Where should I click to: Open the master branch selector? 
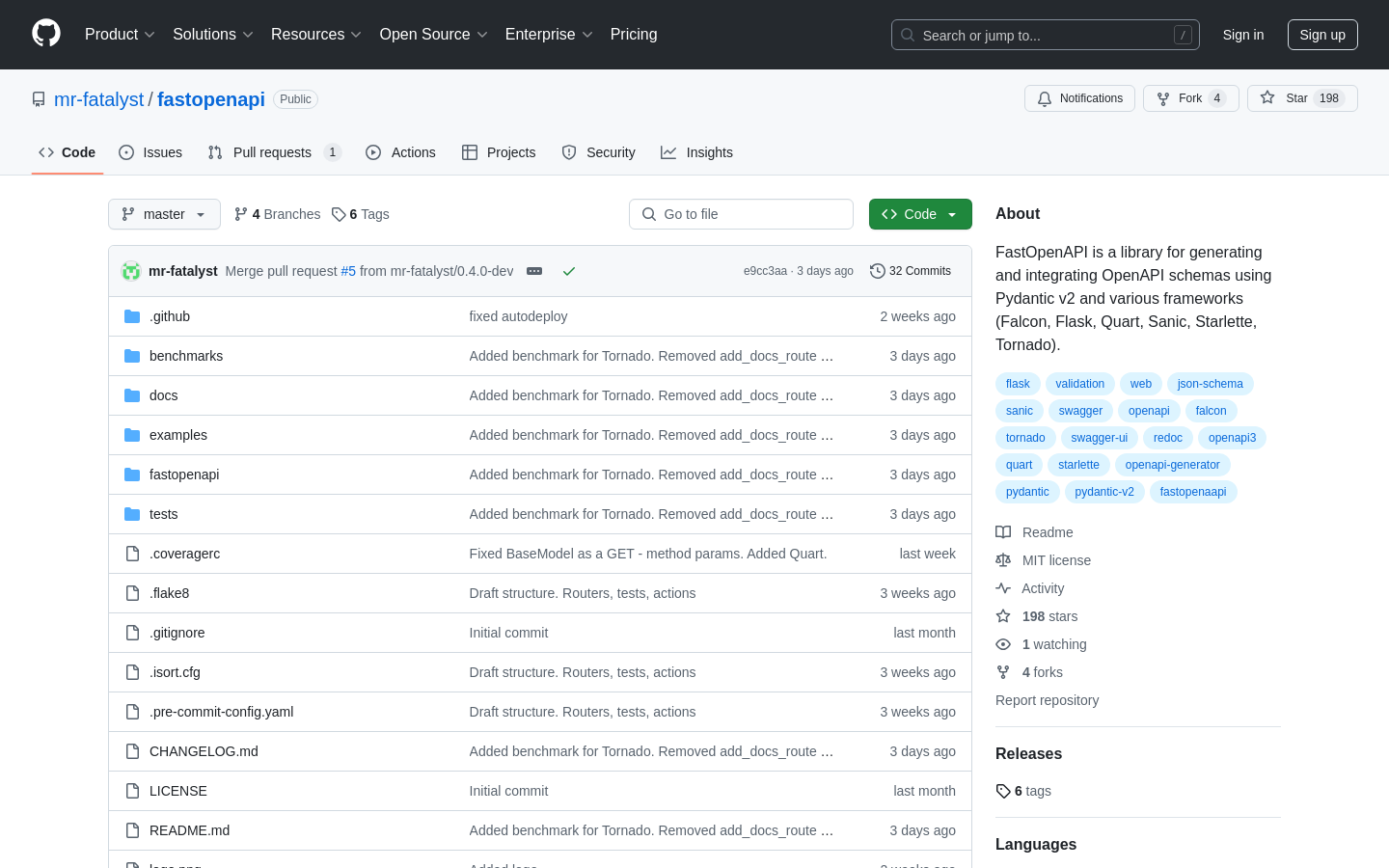[164, 214]
